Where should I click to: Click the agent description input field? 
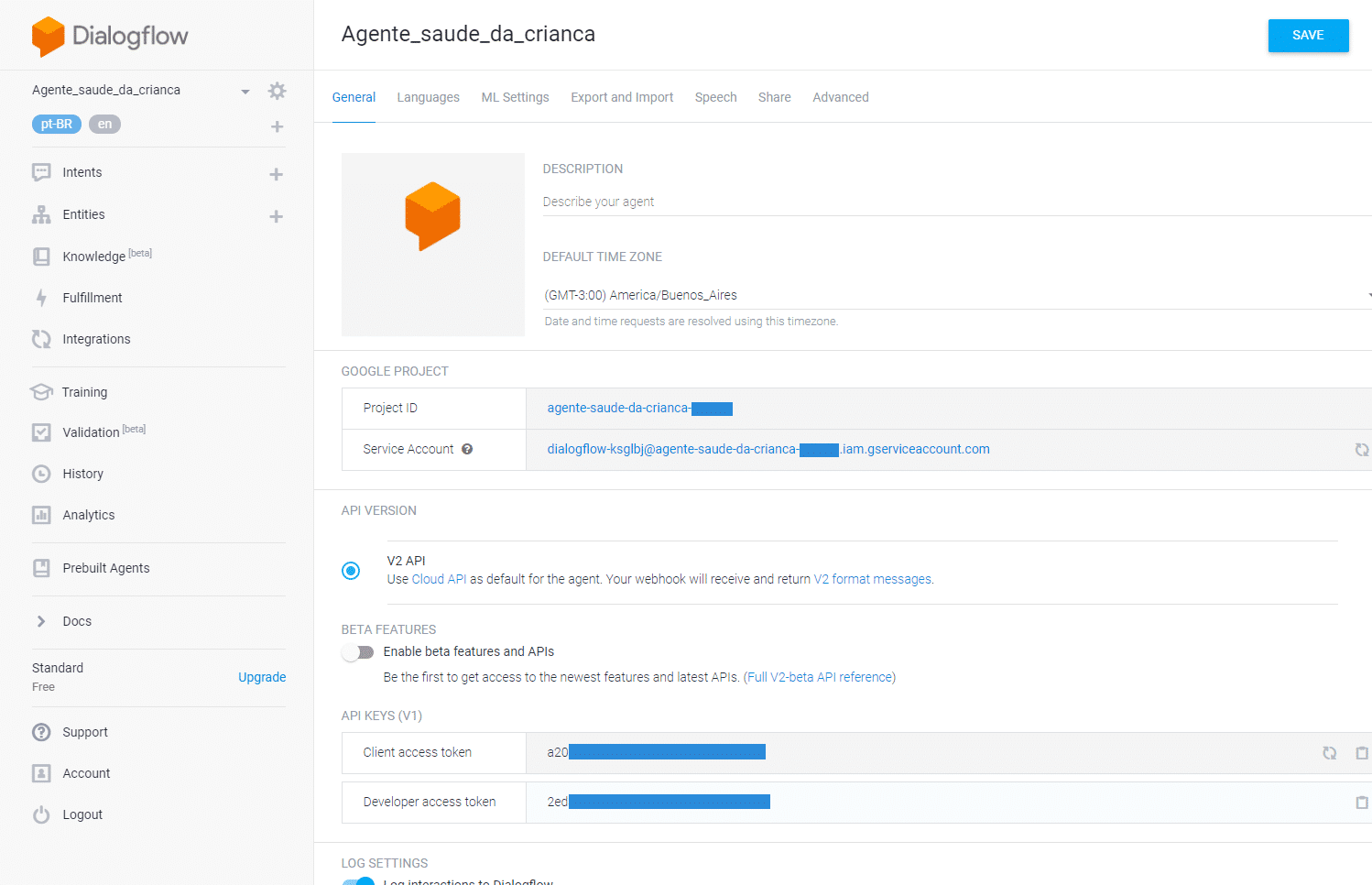(733, 201)
